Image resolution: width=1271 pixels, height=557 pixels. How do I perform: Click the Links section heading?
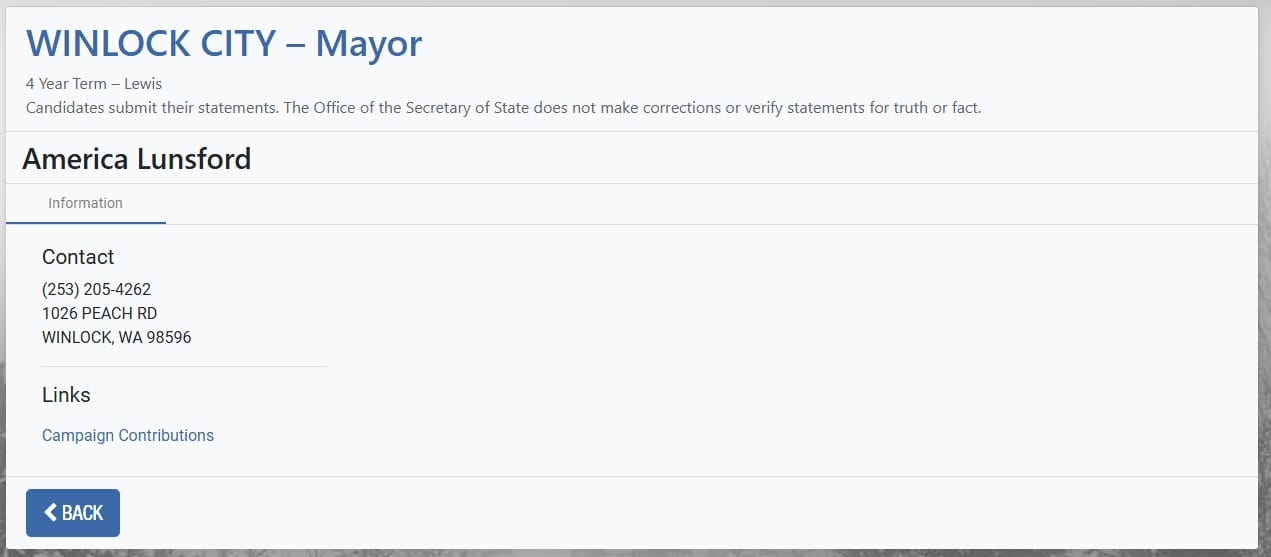pyautogui.click(x=66, y=395)
